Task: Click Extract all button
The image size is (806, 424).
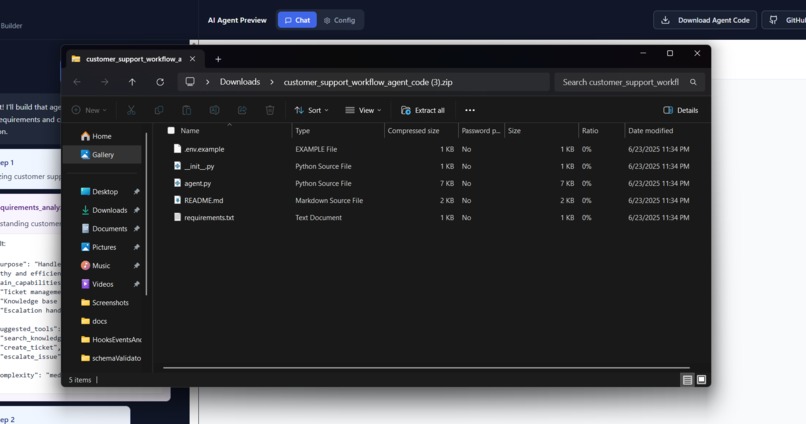Action: point(423,110)
